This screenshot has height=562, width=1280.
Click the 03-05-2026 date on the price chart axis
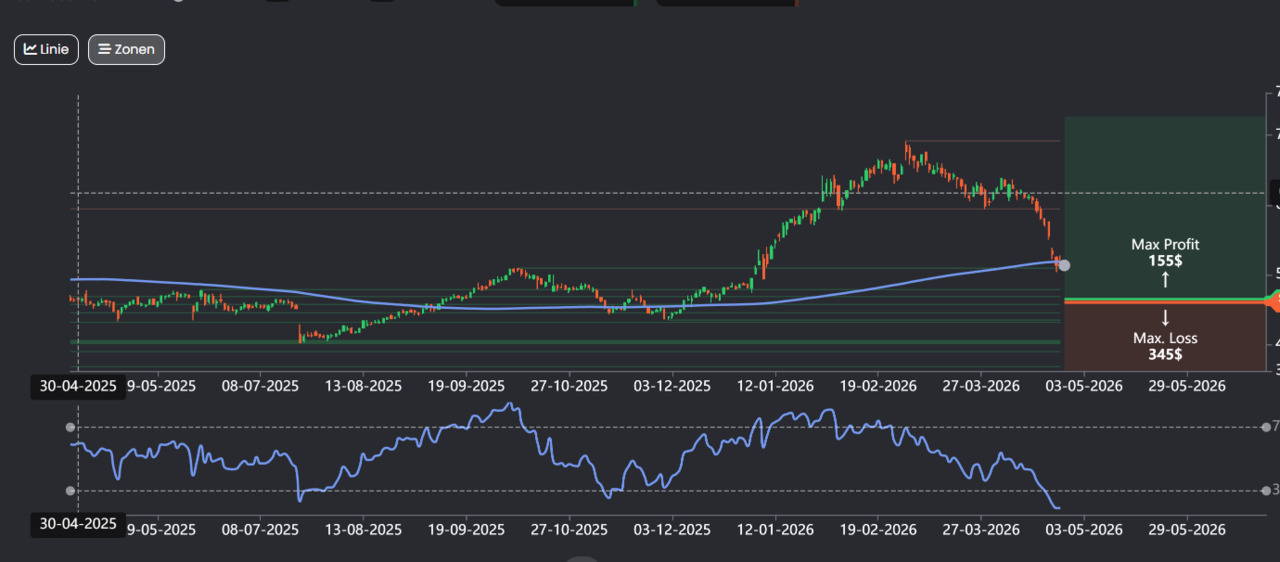coord(1084,386)
